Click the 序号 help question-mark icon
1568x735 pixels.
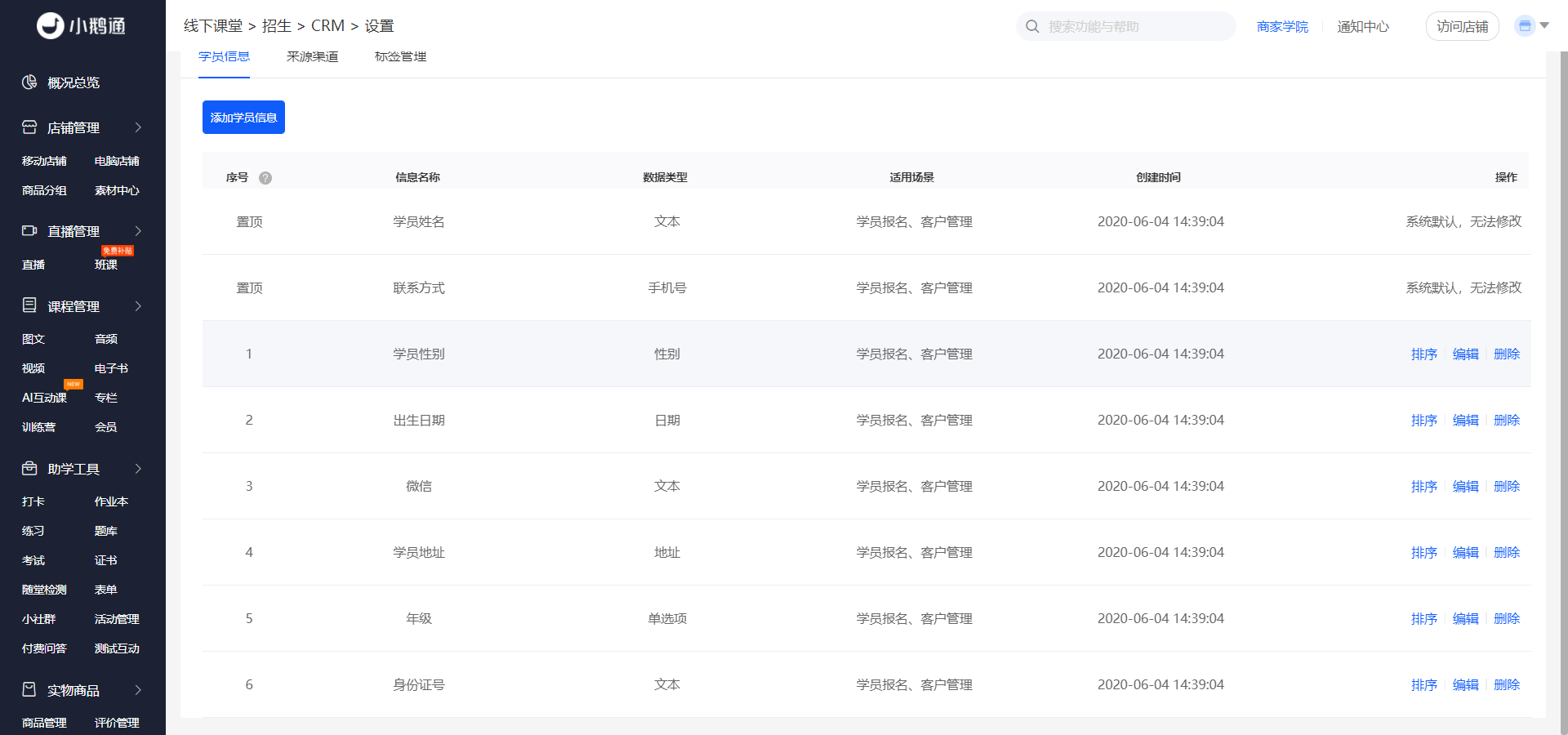(x=265, y=177)
